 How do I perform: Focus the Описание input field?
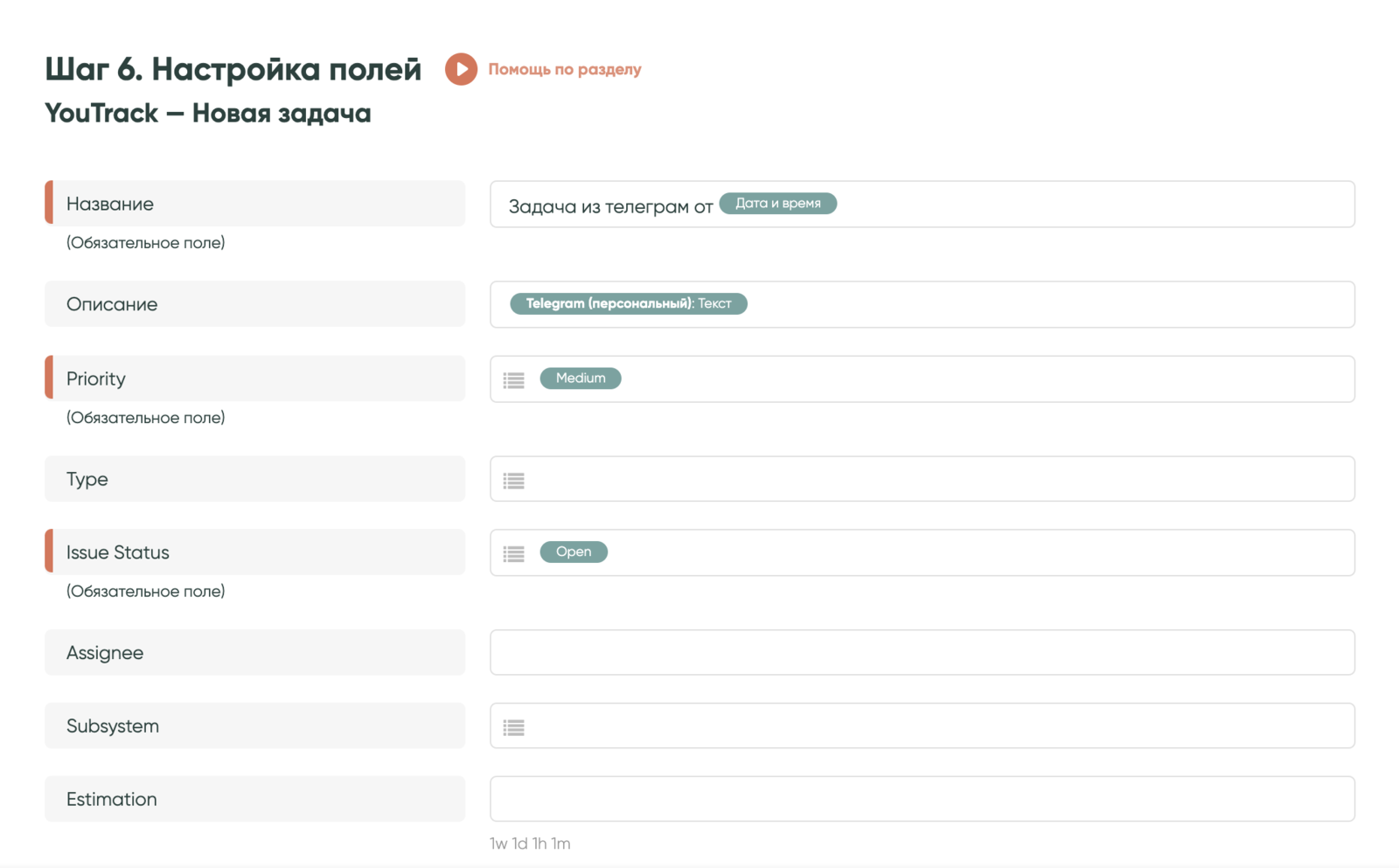(x=1049, y=304)
